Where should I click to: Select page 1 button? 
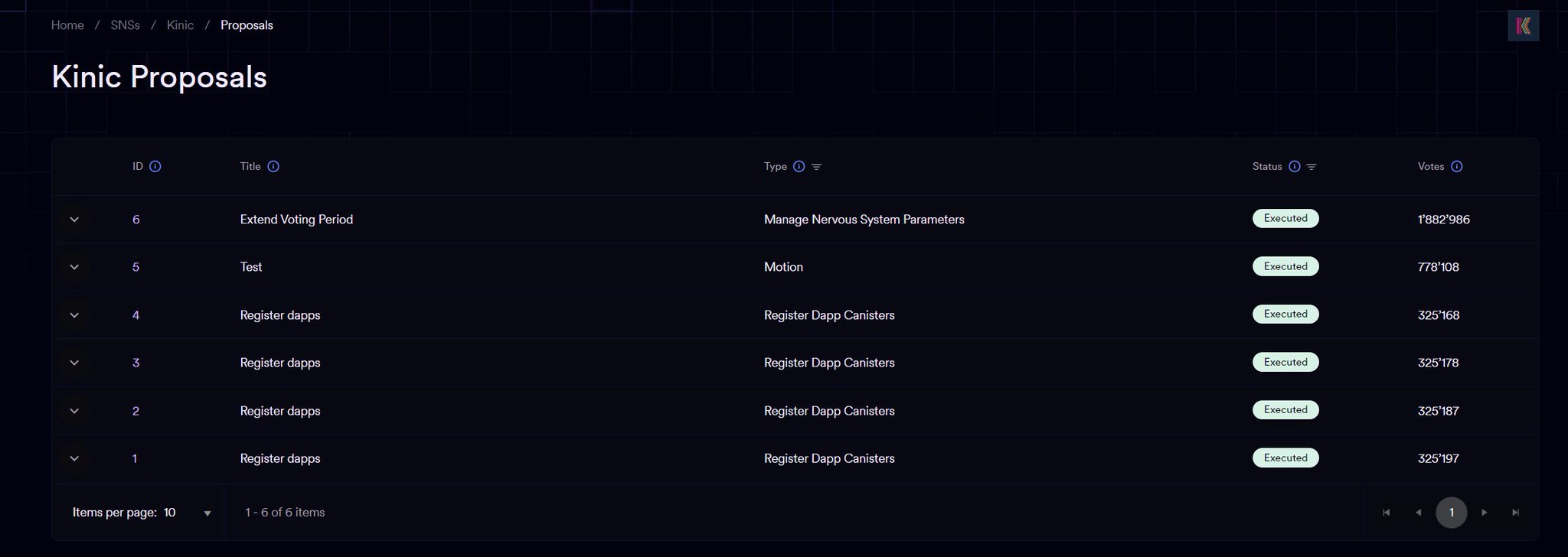(x=1451, y=513)
